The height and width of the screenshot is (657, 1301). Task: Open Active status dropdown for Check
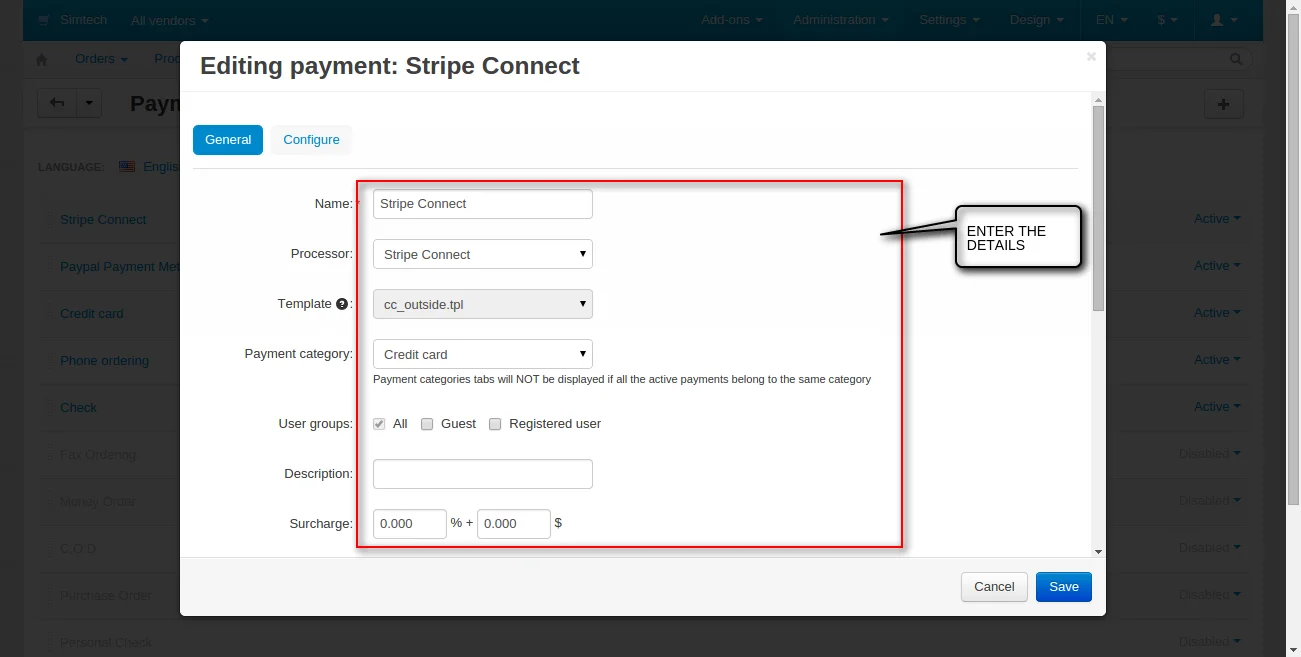(1217, 407)
